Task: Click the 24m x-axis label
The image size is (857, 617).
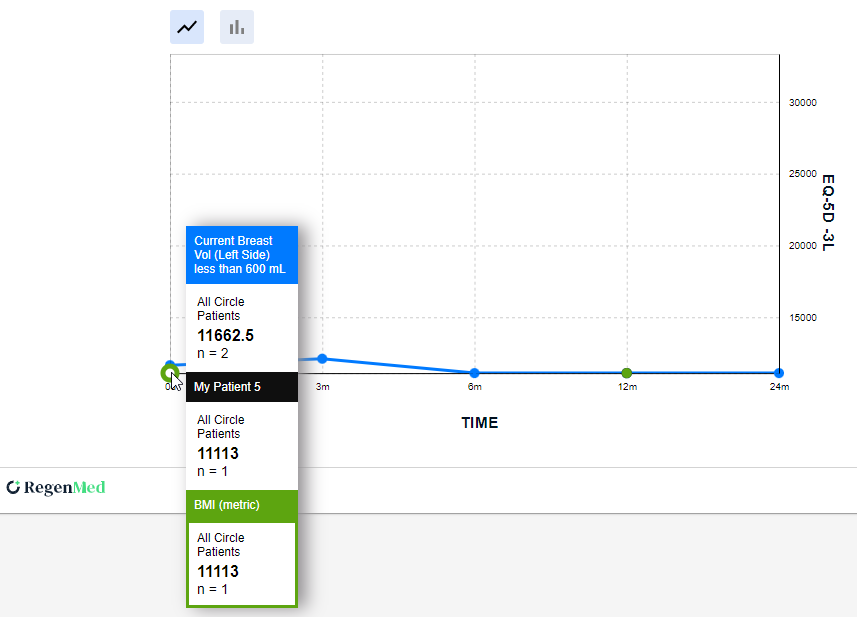Action: (778, 387)
